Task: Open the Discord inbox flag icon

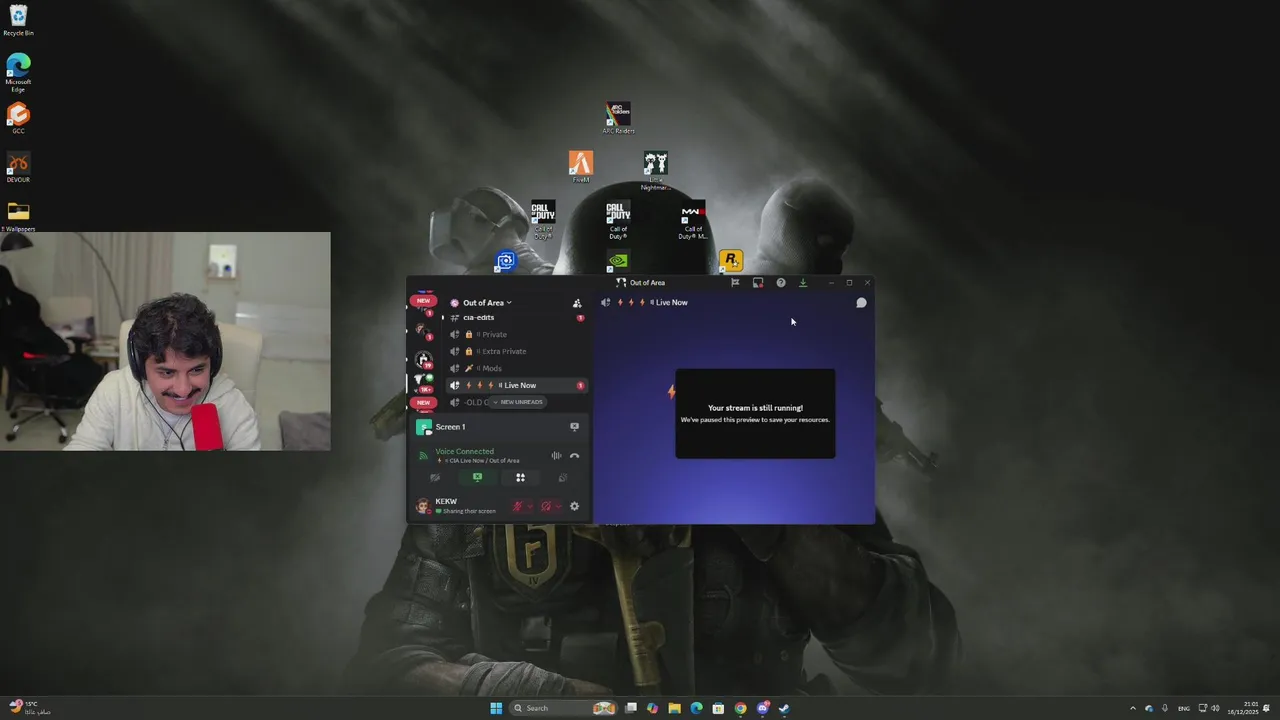Action: point(735,283)
